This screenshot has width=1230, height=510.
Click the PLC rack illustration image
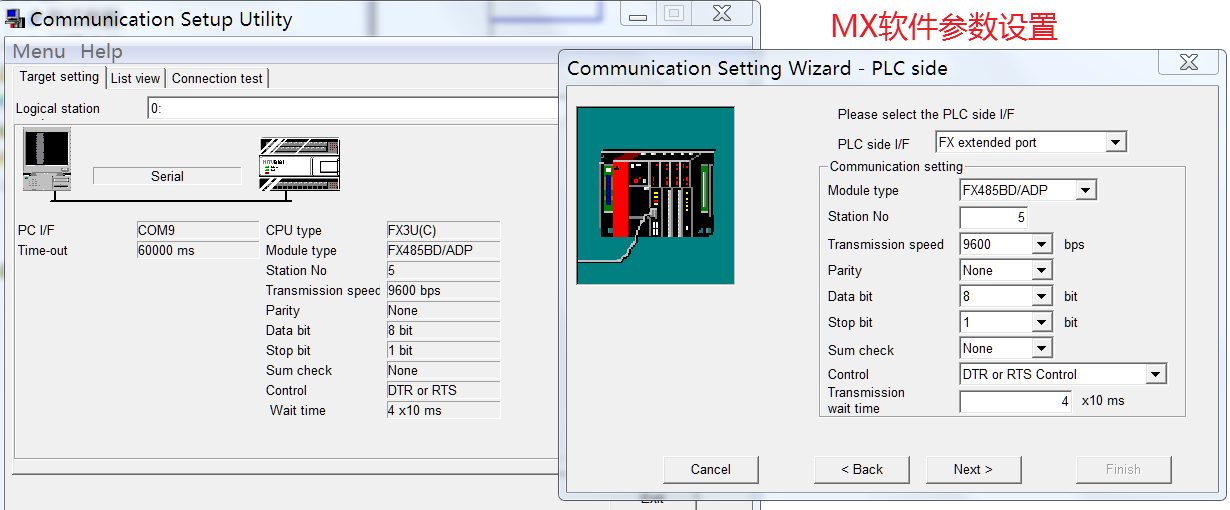click(655, 195)
